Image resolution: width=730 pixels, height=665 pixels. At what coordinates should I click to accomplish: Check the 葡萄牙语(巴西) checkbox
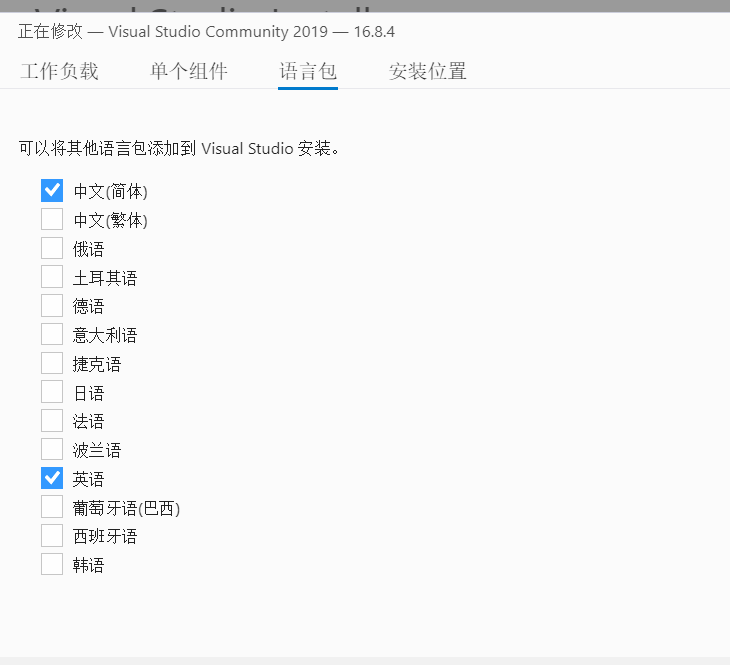point(52,507)
